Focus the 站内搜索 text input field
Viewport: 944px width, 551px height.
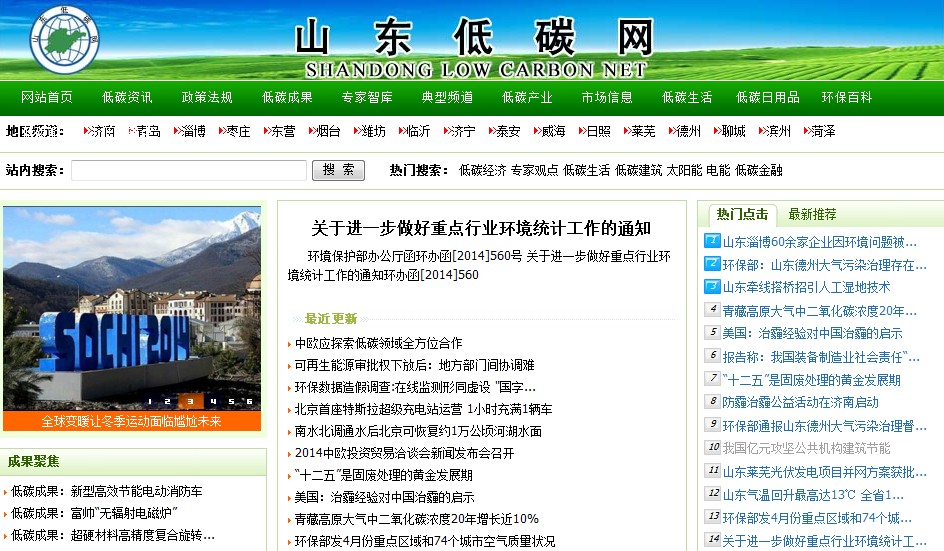pyautogui.click(x=189, y=170)
